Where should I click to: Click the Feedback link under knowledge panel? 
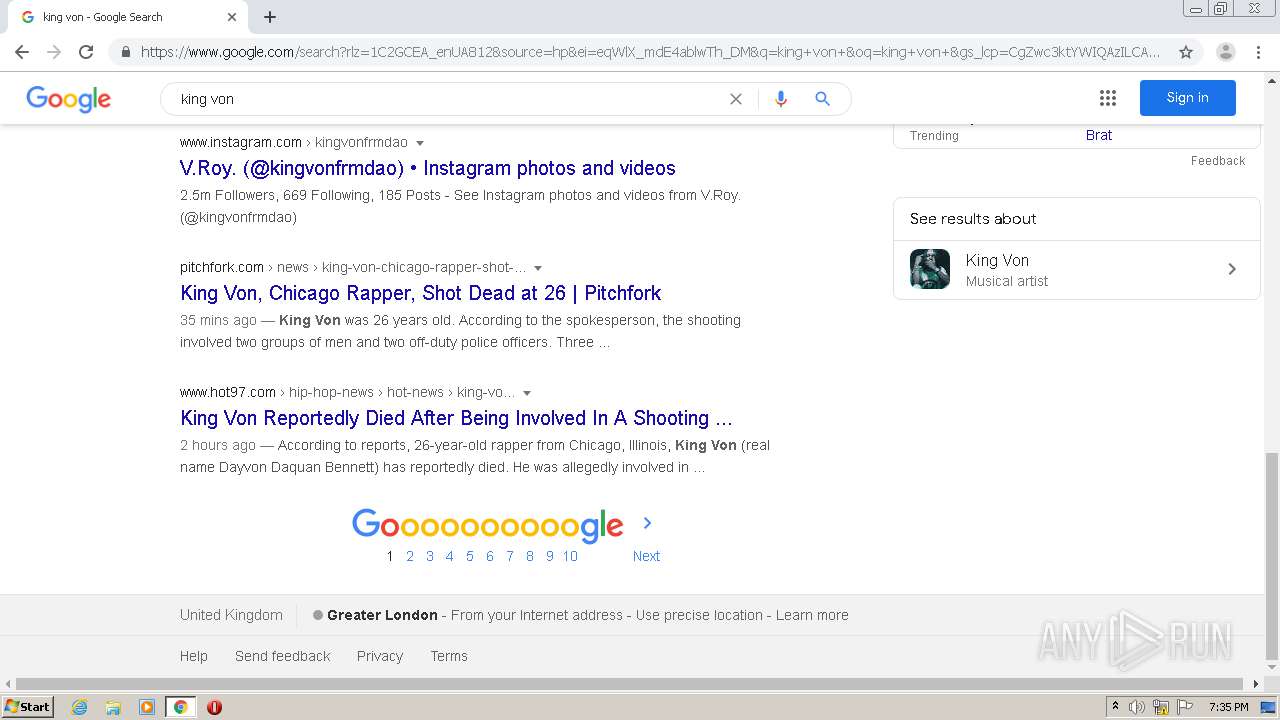(1218, 160)
